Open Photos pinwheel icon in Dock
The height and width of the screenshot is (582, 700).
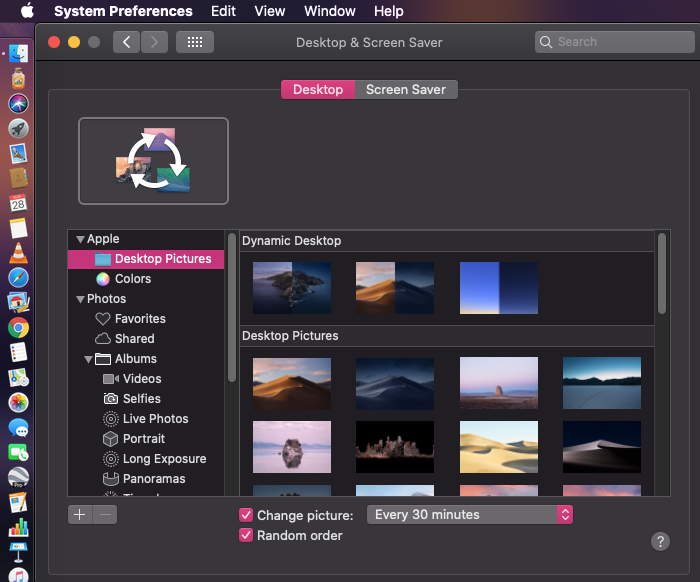(x=18, y=403)
